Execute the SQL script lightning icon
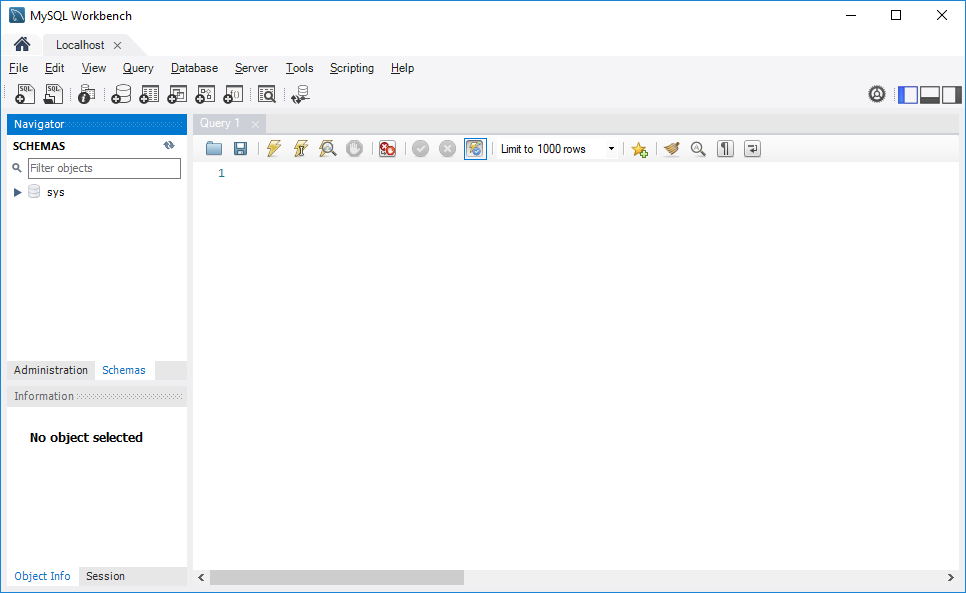 coord(274,148)
